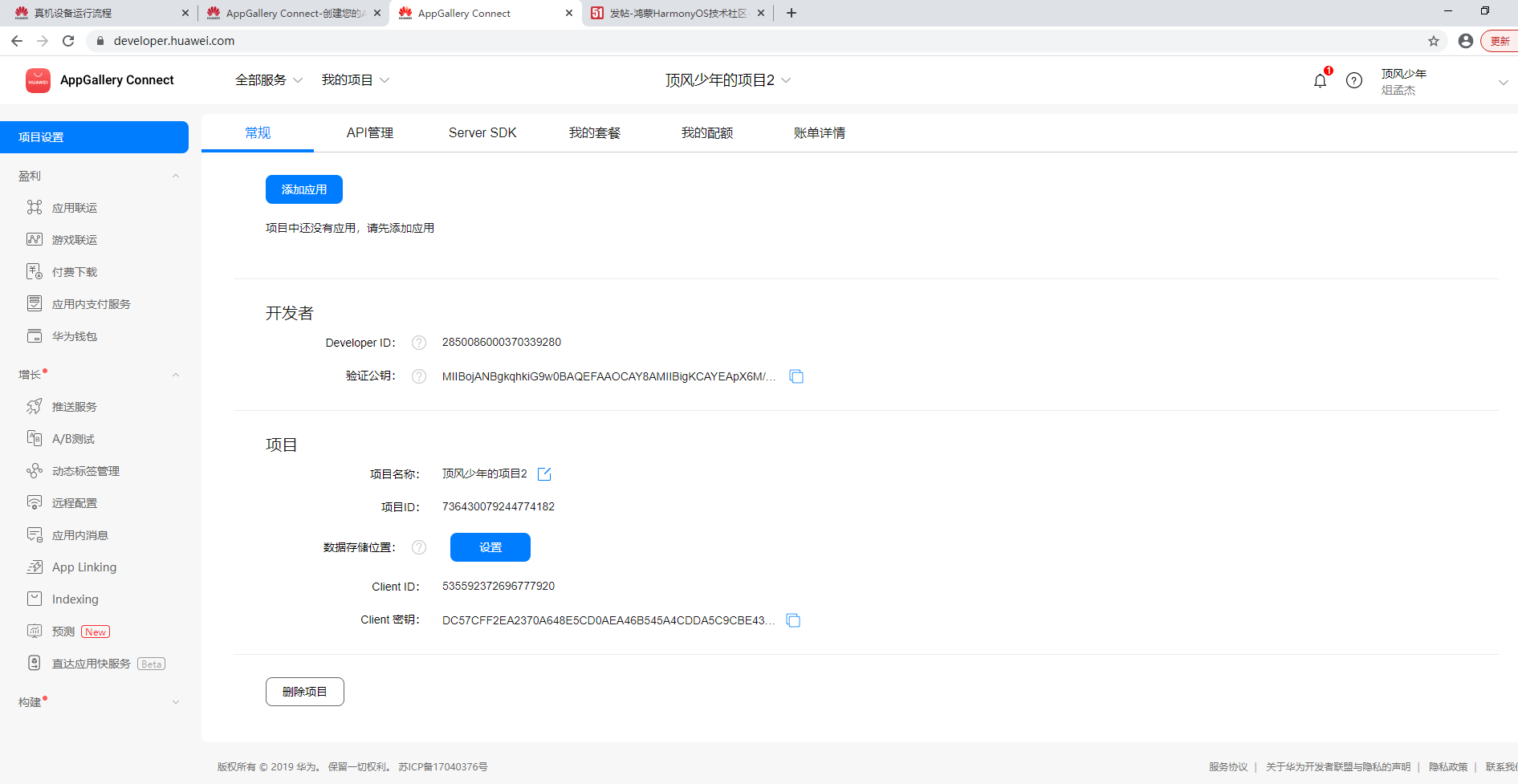Image resolution: width=1518 pixels, height=784 pixels.
Task: Open the 华为钱包 sidebar icon
Action: pyautogui.click(x=35, y=335)
